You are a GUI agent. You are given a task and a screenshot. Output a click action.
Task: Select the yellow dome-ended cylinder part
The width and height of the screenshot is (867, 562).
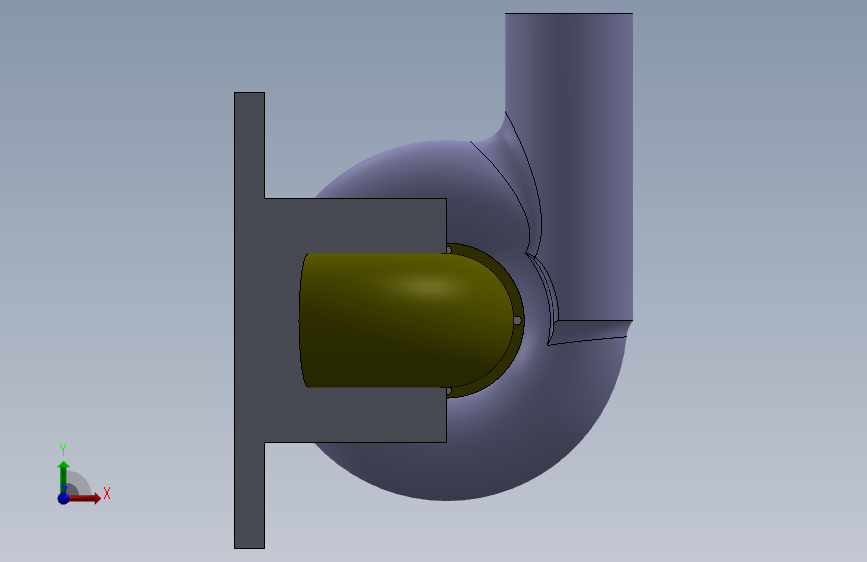pos(407,320)
